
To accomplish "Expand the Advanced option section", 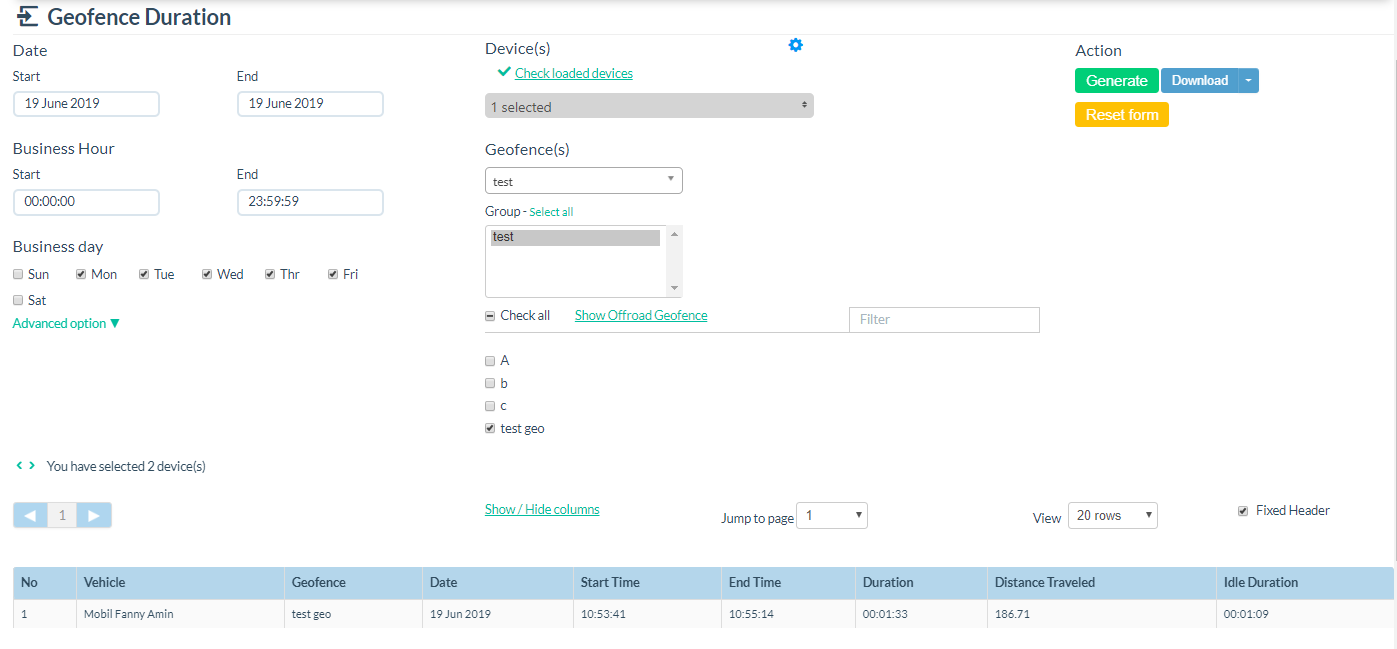I will 66,323.
